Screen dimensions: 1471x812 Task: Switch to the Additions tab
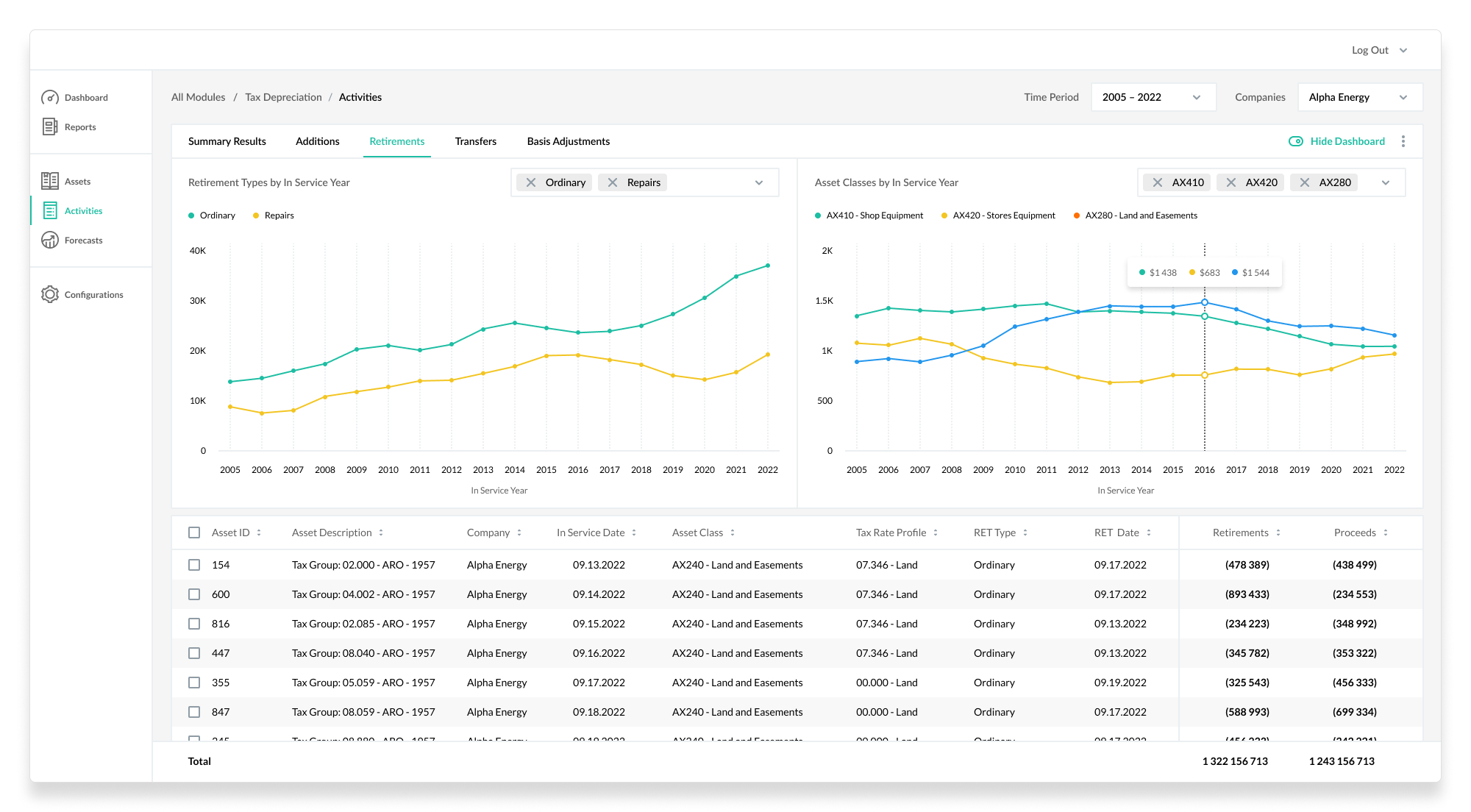tap(318, 141)
